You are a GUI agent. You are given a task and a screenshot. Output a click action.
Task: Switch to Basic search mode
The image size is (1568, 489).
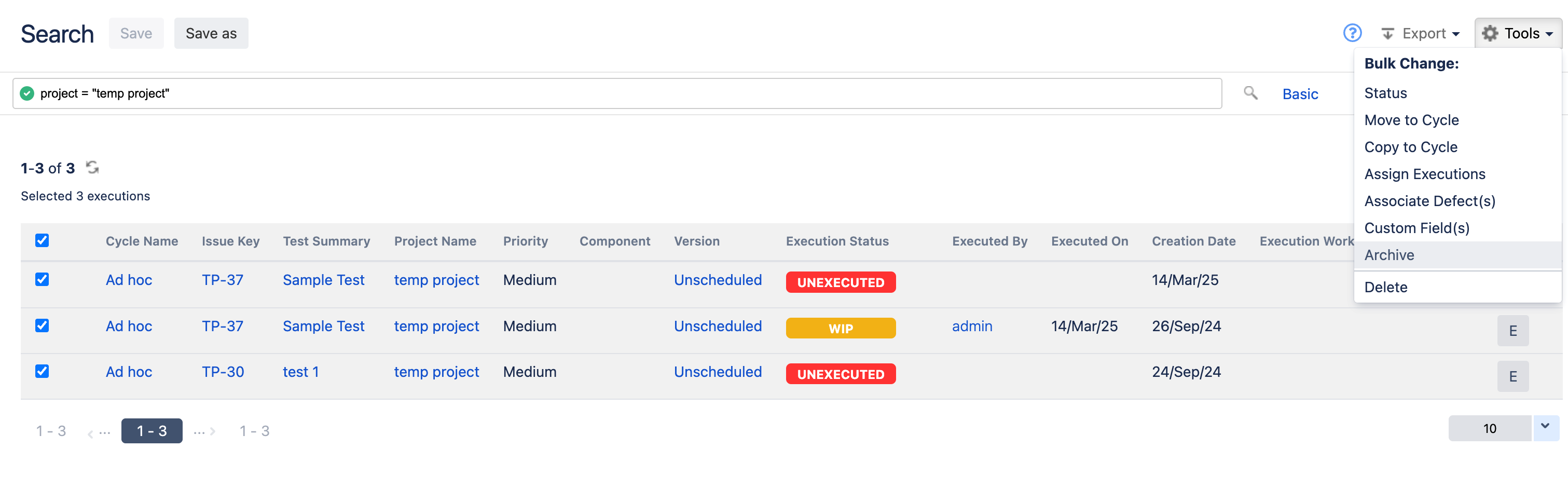point(1300,94)
